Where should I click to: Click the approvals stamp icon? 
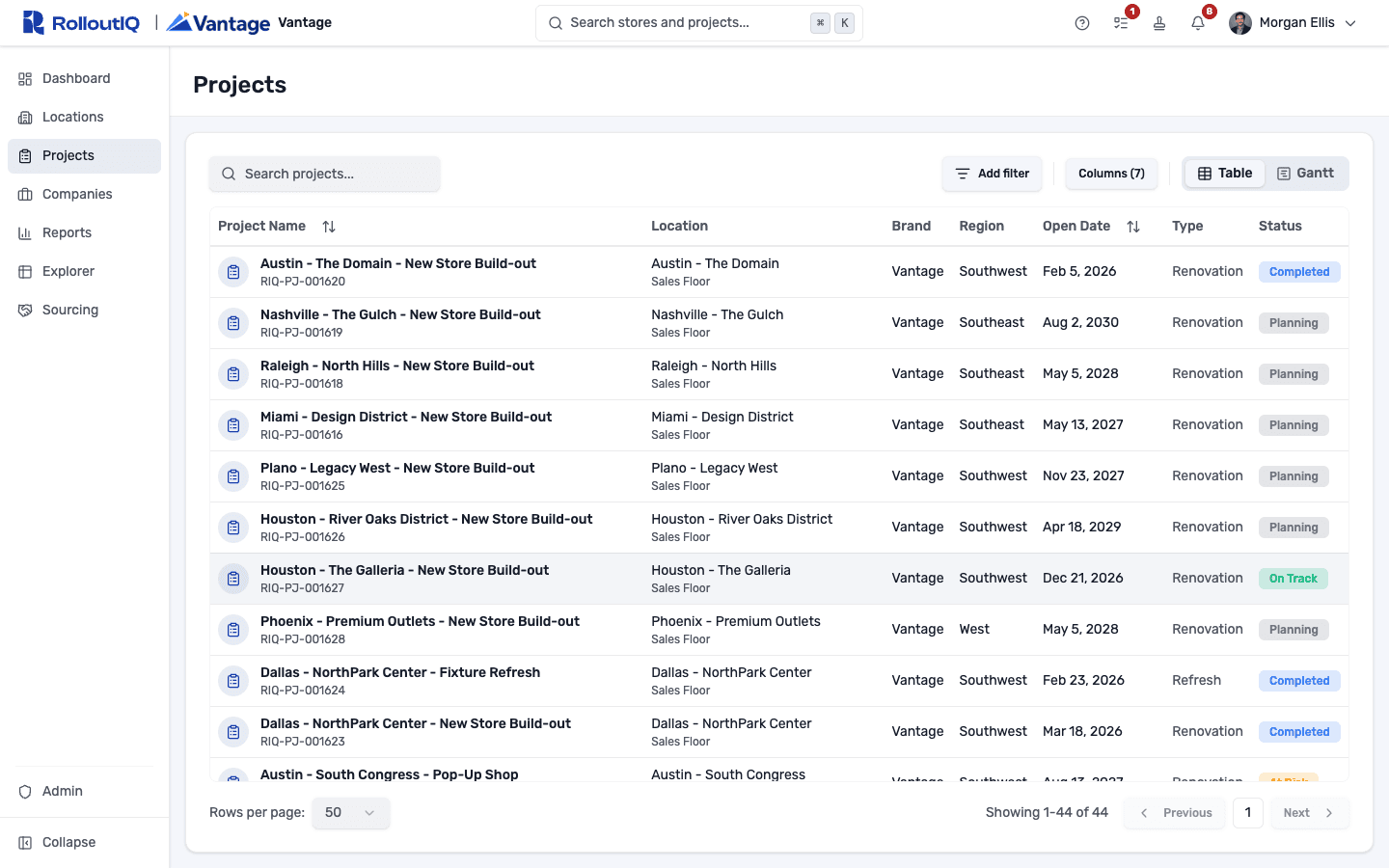(x=1159, y=23)
